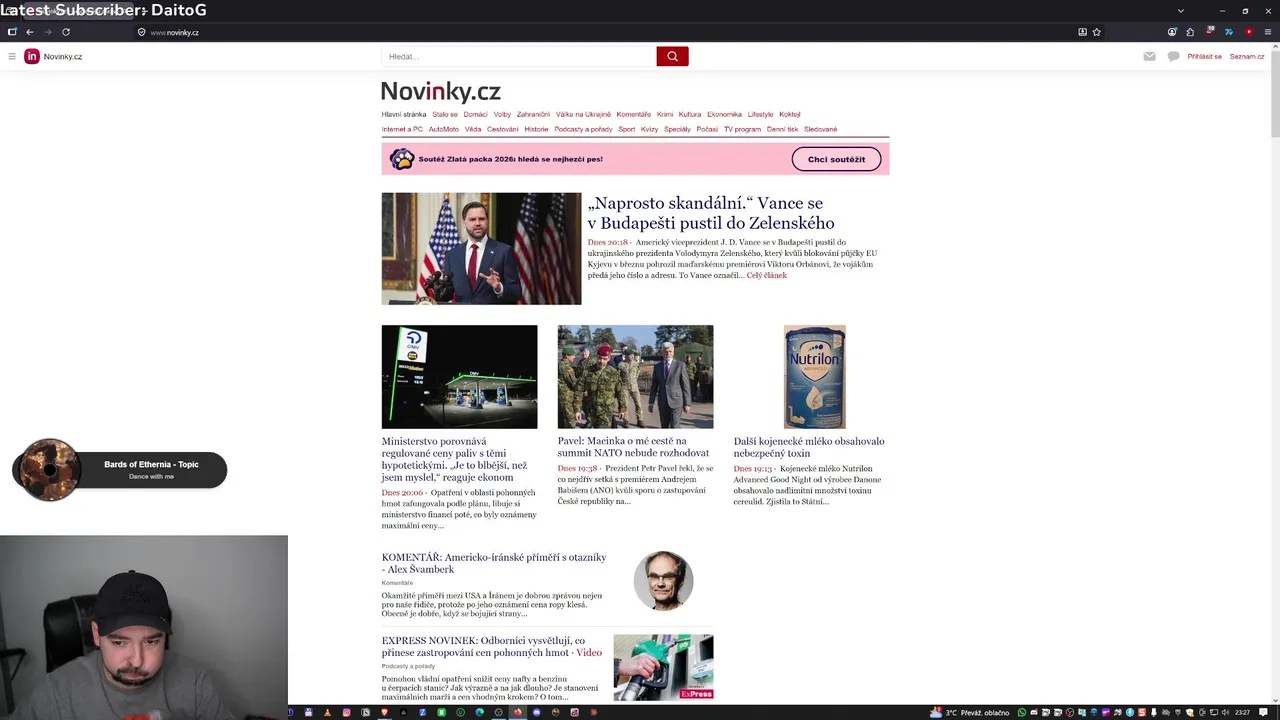The height and width of the screenshot is (720, 1280).
Task: Select Sport in the navigation
Action: coord(626,129)
